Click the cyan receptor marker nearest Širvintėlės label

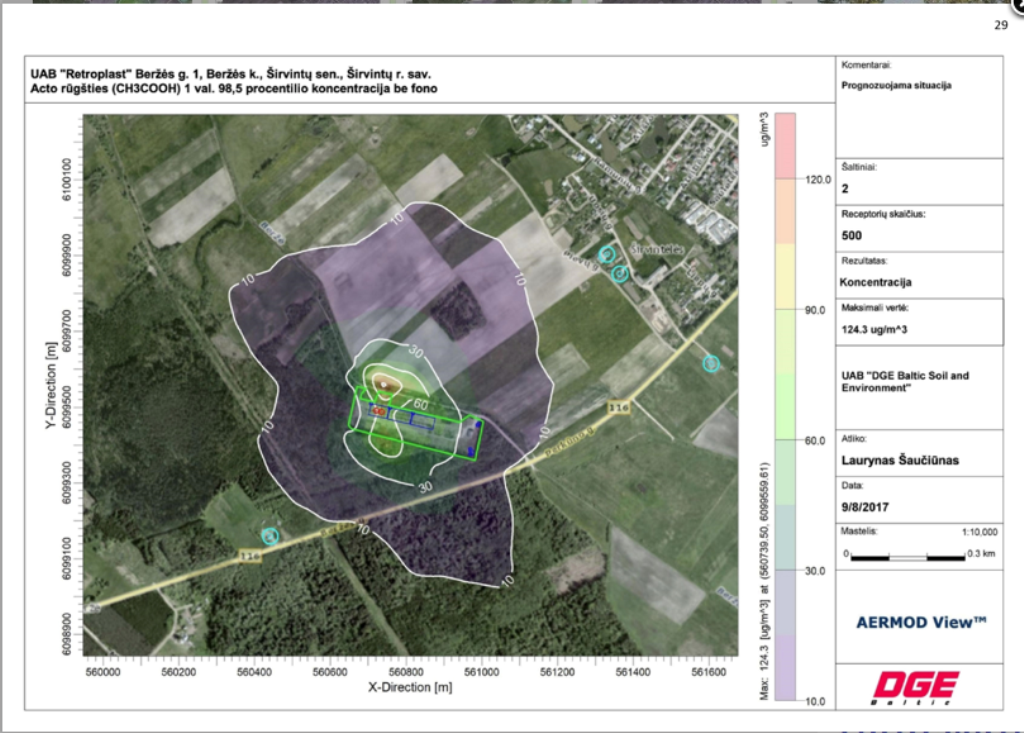[620, 273]
